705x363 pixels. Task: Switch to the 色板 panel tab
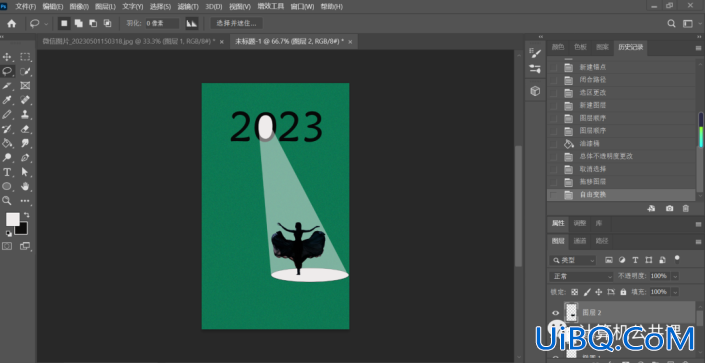(x=580, y=47)
